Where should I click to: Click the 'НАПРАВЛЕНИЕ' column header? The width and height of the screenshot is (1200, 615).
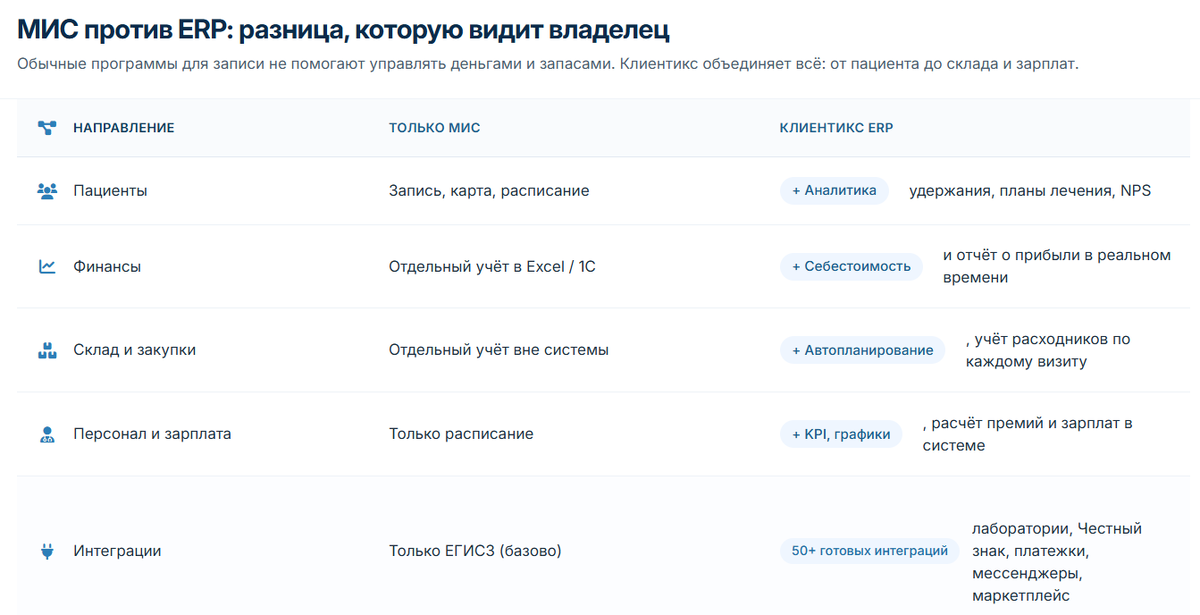pyautogui.click(x=124, y=128)
